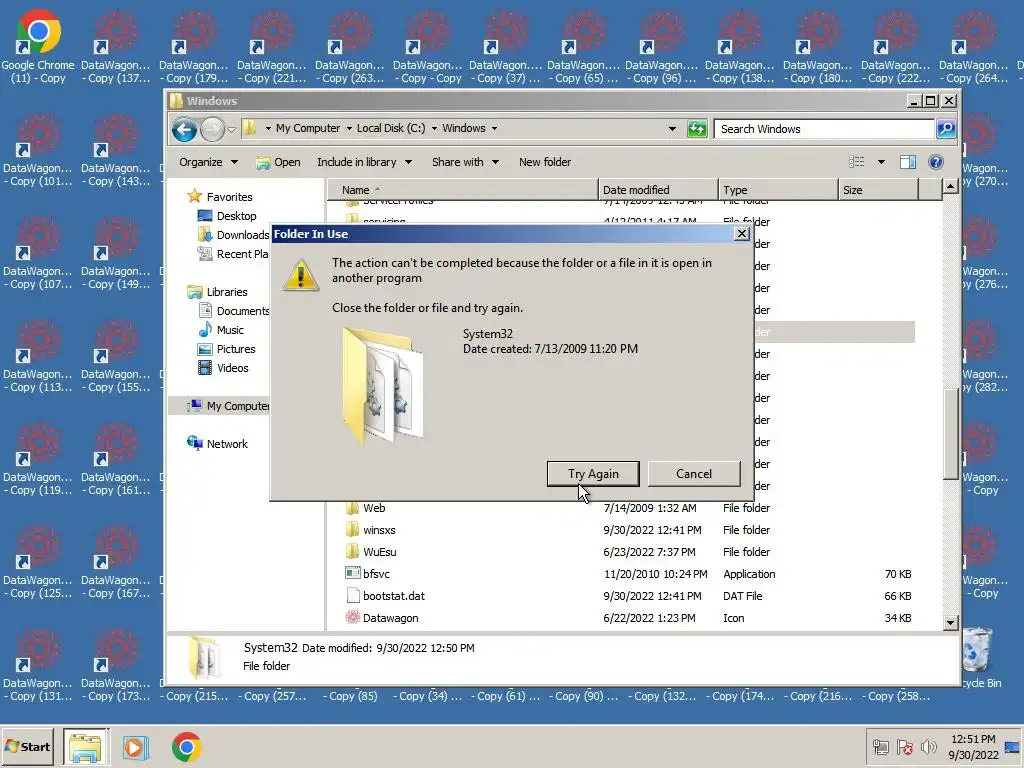Open Google Chrome (11) desktop shortcut
The image size is (1024, 768).
38,47
